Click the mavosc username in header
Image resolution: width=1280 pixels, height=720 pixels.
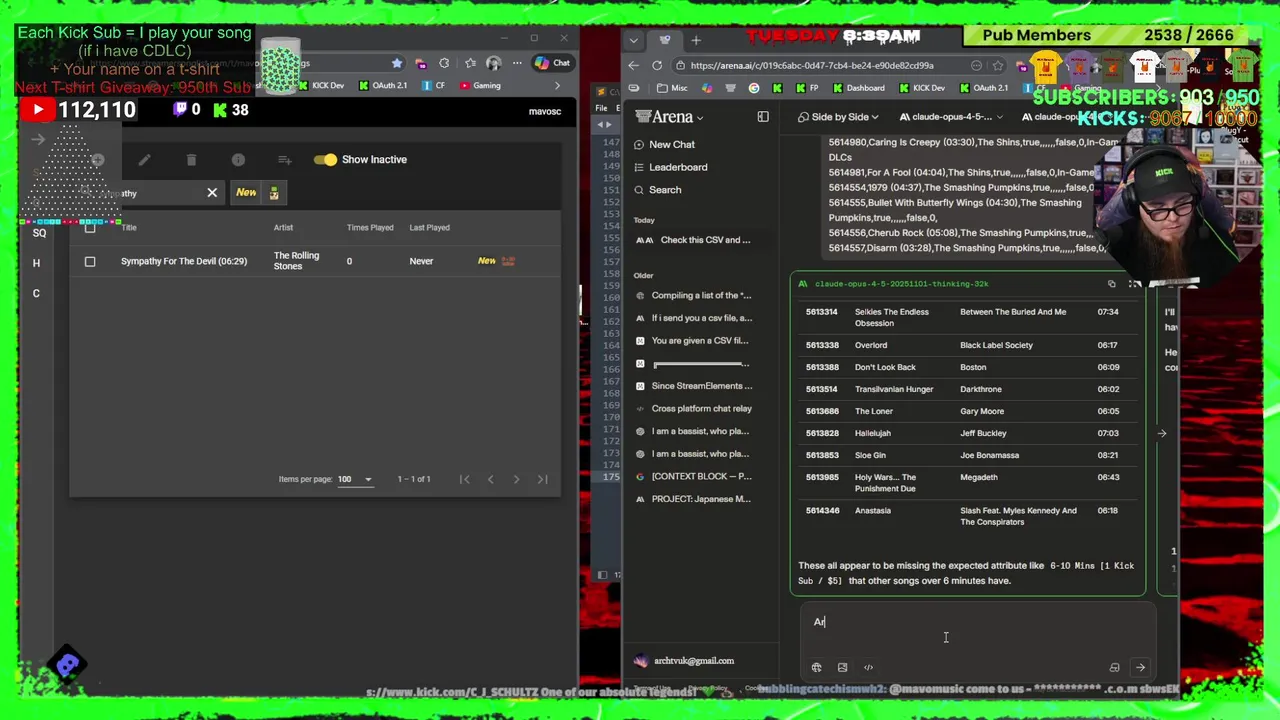tap(544, 111)
